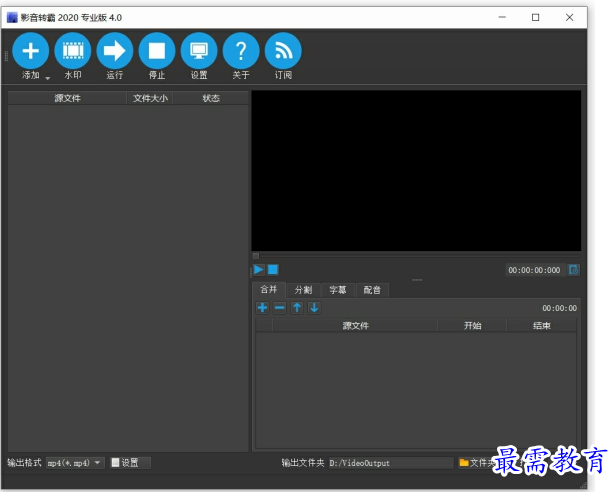Open the 添加 dropdown arrow

pos(48,78)
